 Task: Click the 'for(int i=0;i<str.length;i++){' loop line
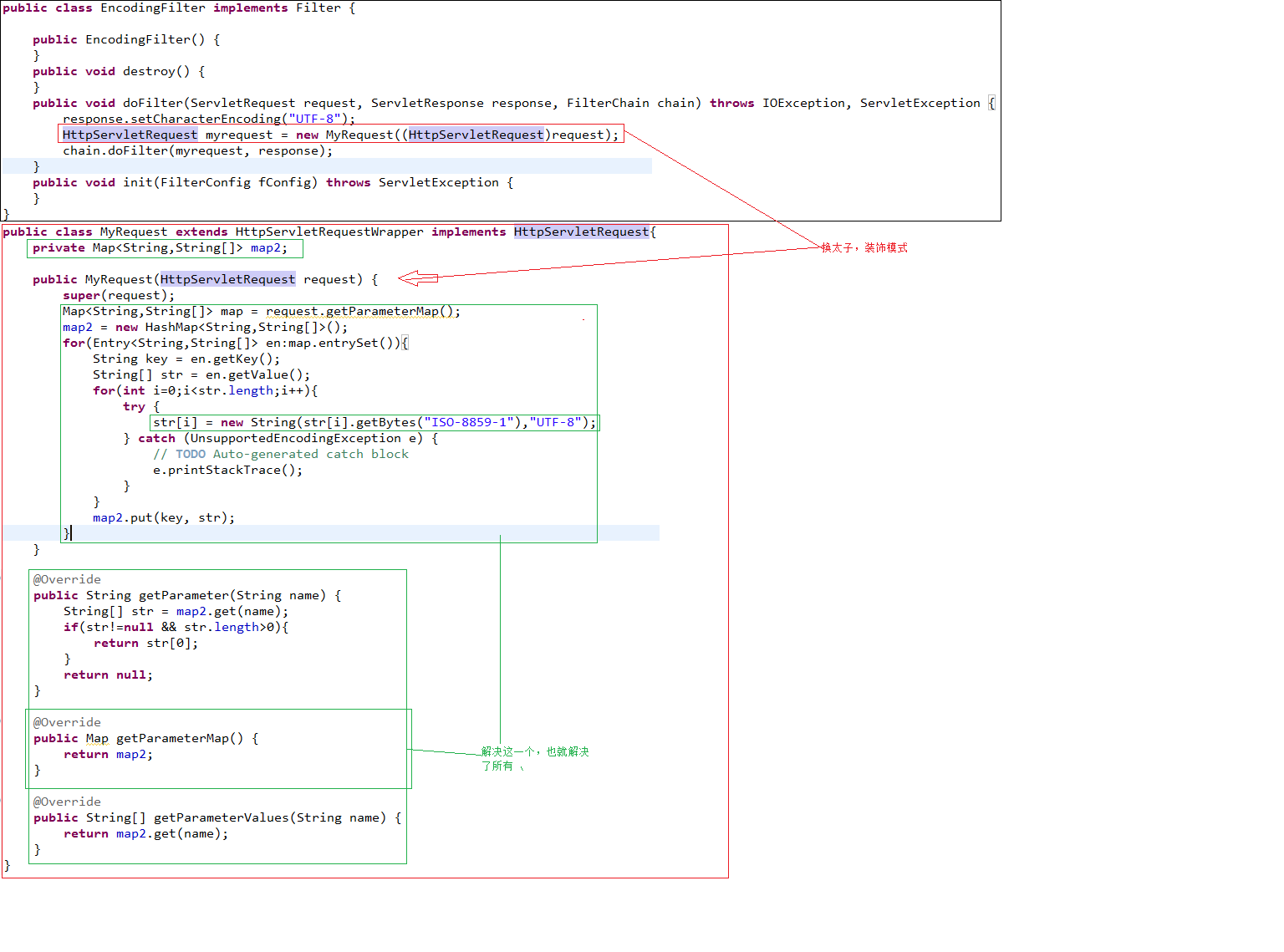click(206, 391)
